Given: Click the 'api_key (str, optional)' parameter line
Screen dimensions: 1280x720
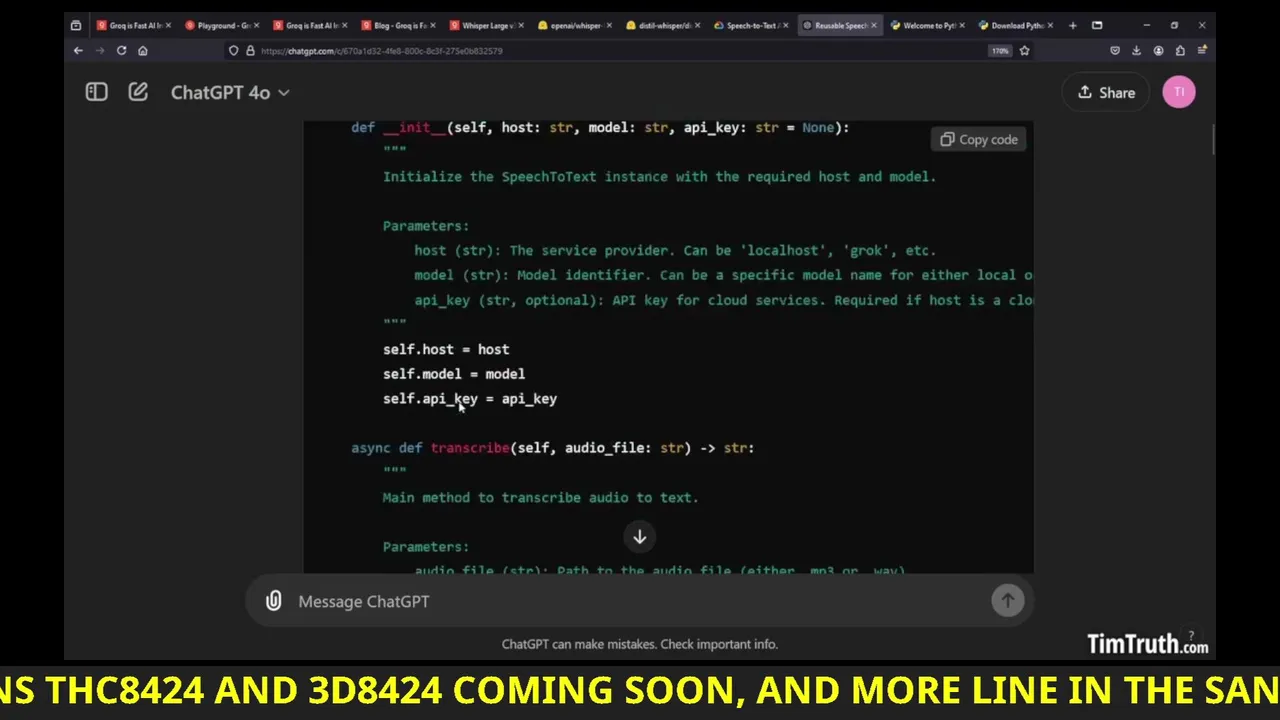Looking at the screenshot, I should coord(723,300).
